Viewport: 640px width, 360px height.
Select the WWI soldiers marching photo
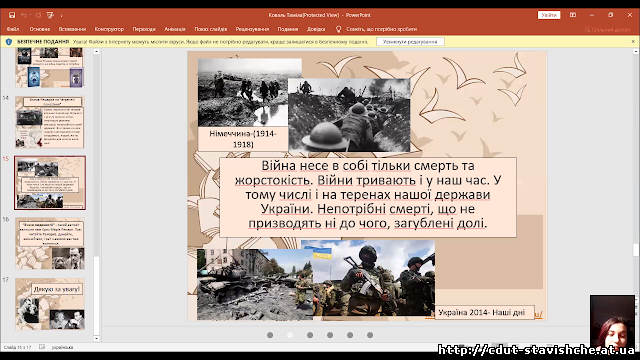point(243,93)
